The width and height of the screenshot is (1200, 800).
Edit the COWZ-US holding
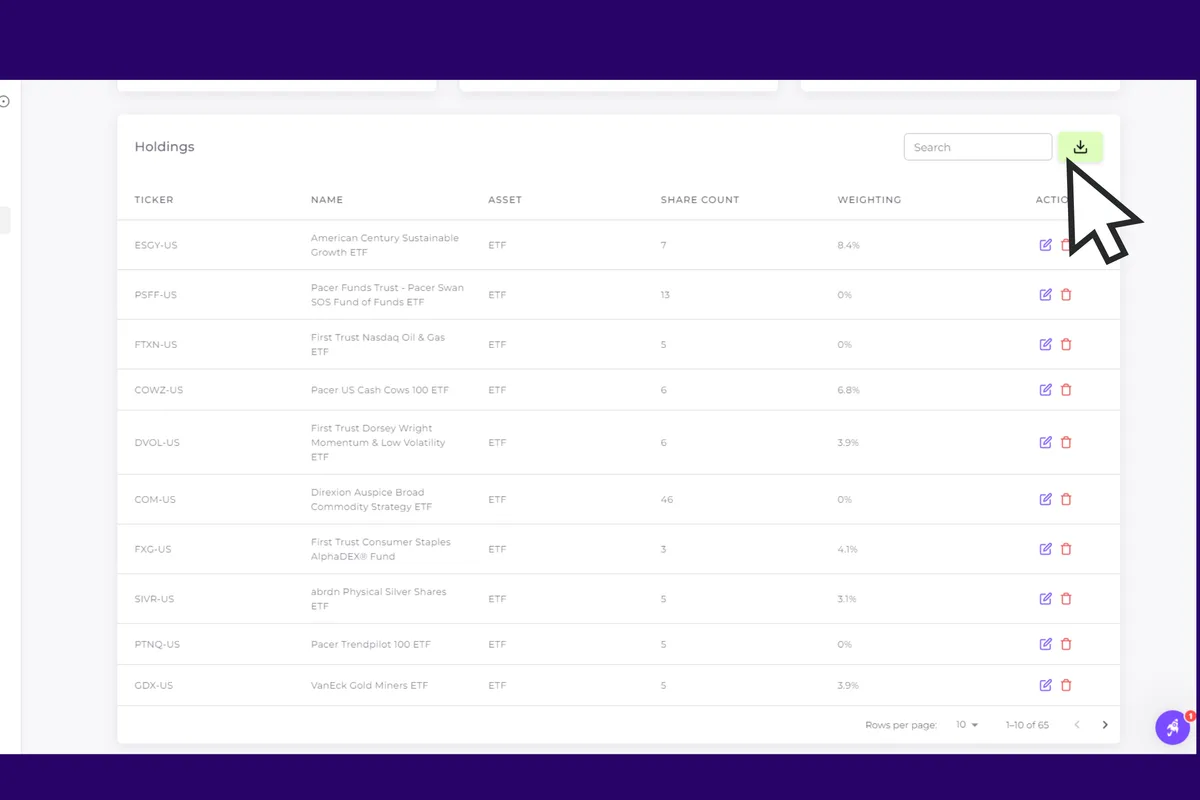coord(1046,389)
